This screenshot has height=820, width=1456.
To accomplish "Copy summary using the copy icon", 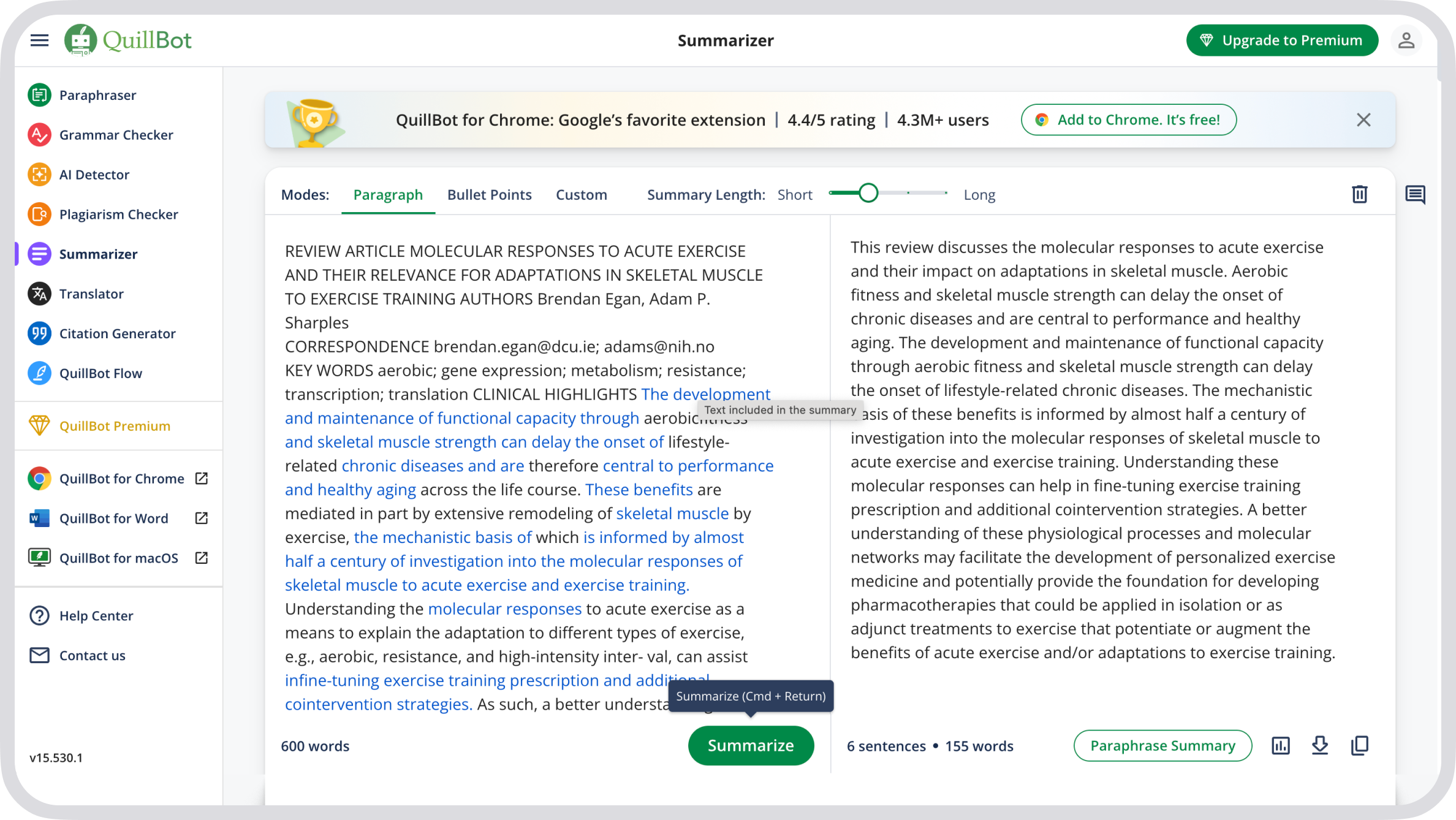I will point(1359,745).
